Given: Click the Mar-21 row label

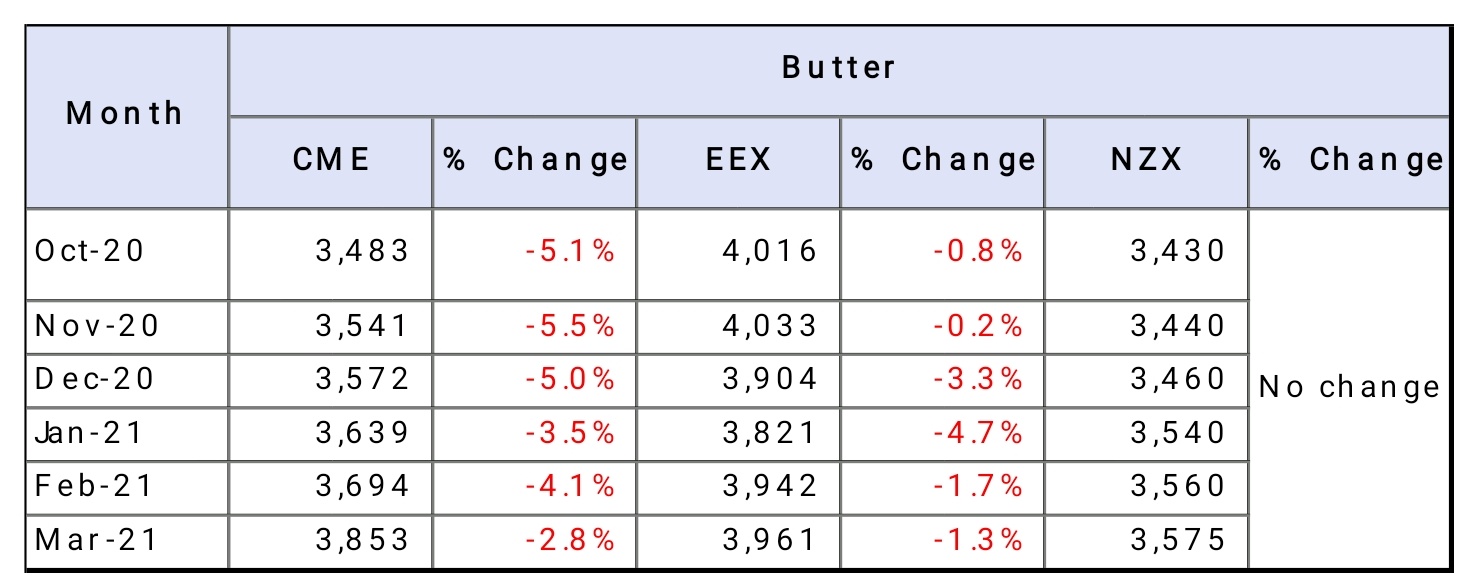Looking at the screenshot, I should click(94, 540).
